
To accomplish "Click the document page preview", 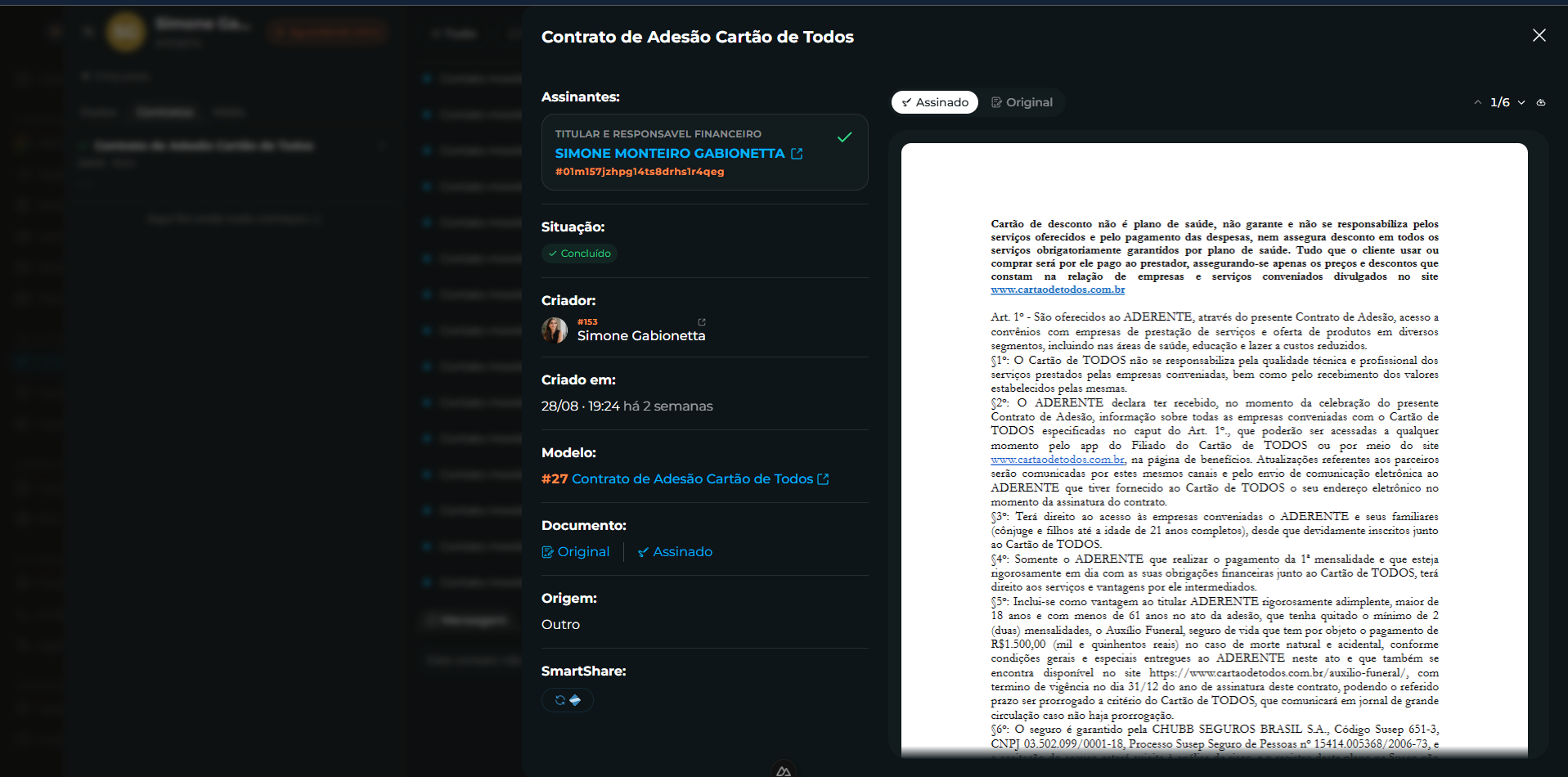I will (x=1214, y=450).
